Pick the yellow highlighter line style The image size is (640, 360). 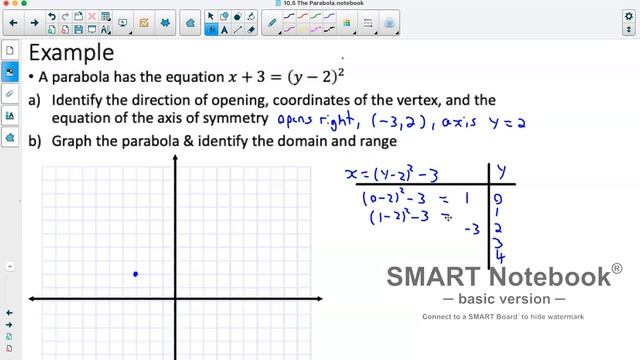(302, 29)
